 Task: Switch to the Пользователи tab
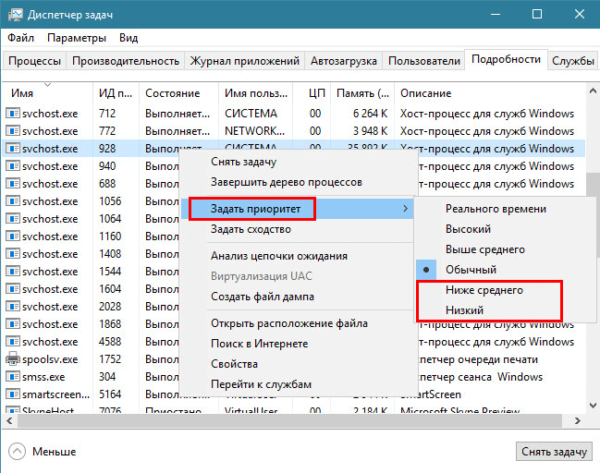tap(424, 61)
